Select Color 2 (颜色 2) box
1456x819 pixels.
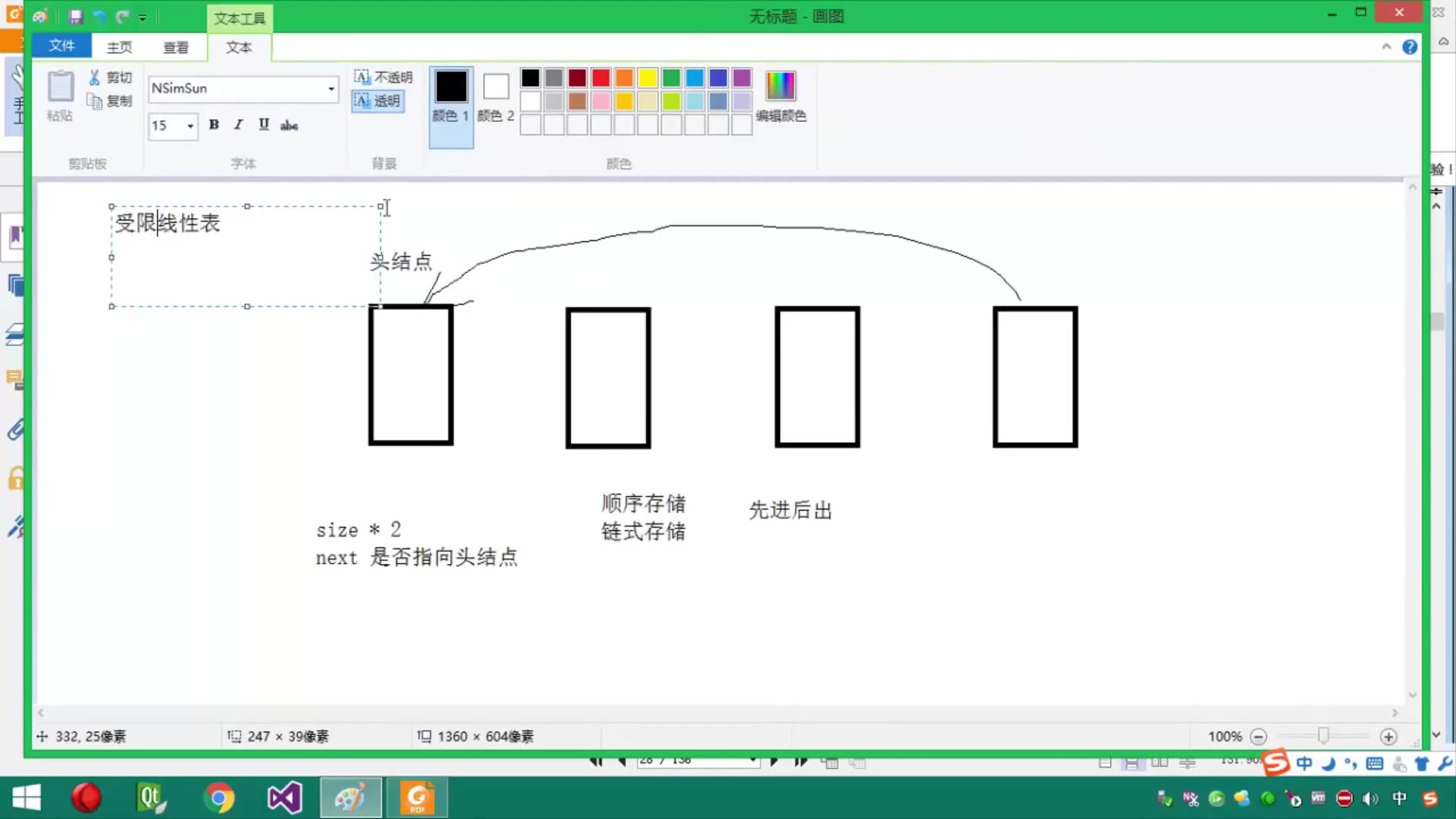(x=496, y=87)
